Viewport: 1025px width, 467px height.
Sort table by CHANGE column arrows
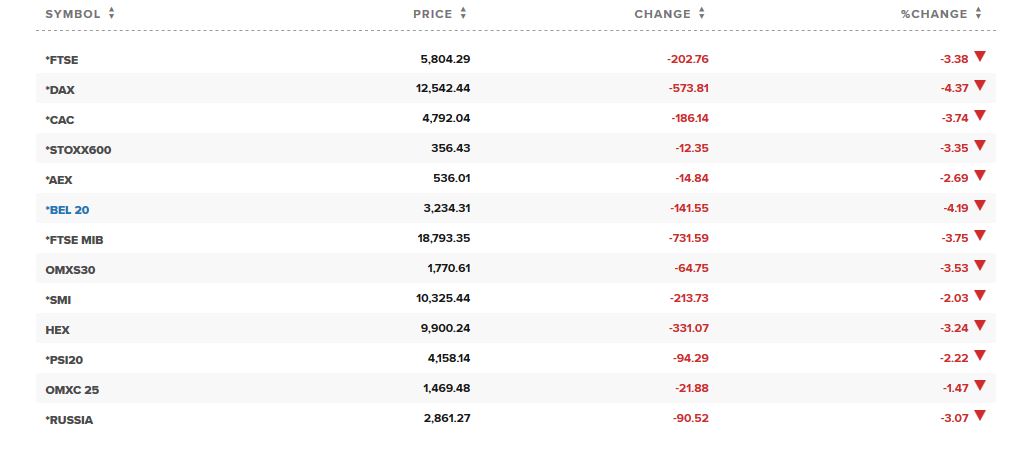pos(702,13)
